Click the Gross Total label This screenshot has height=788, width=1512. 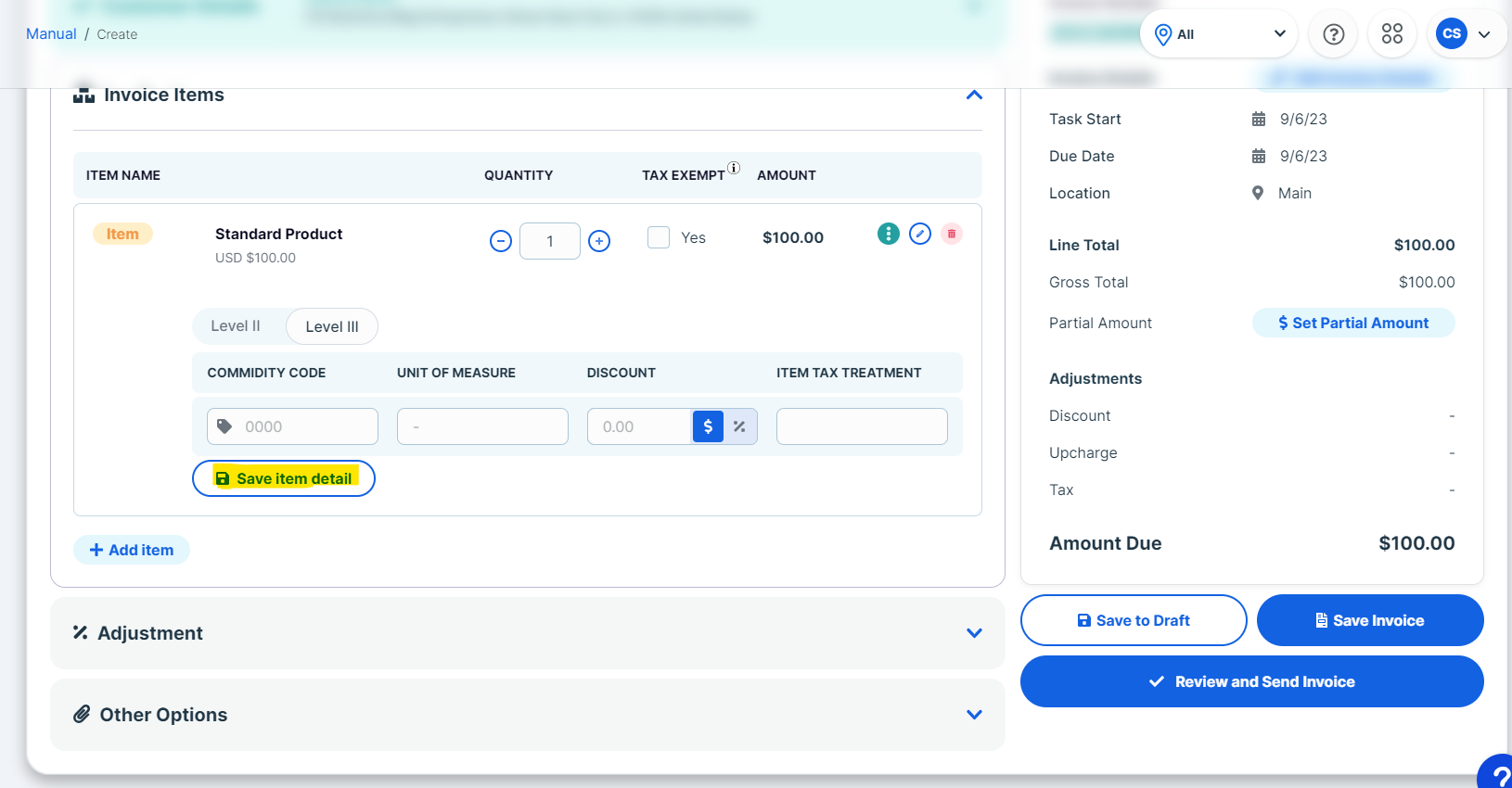click(x=1089, y=282)
